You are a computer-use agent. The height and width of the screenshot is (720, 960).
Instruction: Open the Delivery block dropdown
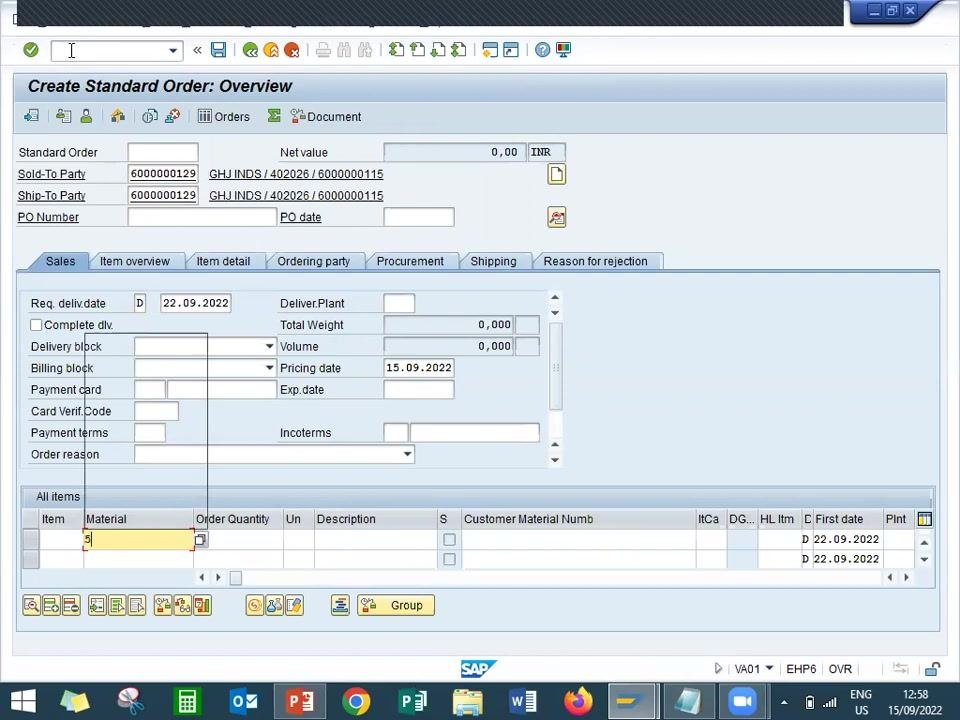[x=269, y=347]
